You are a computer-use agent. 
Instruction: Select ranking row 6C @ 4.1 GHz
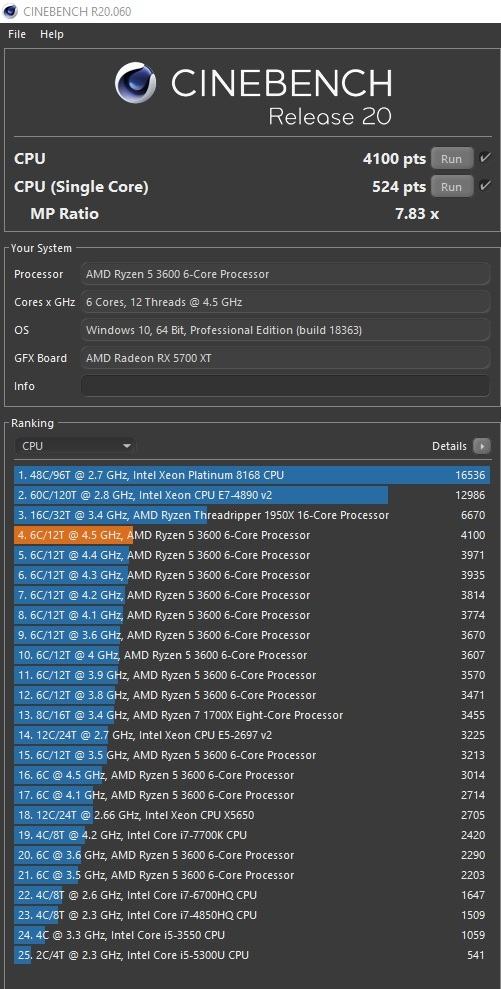pos(252,795)
